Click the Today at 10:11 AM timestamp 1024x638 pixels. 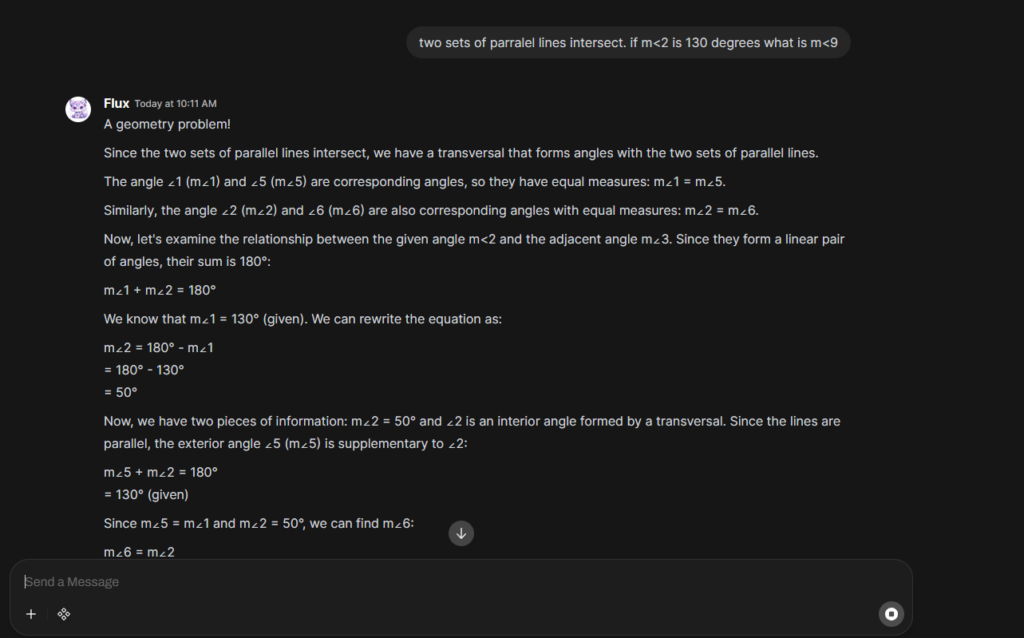[x=175, y=104]
